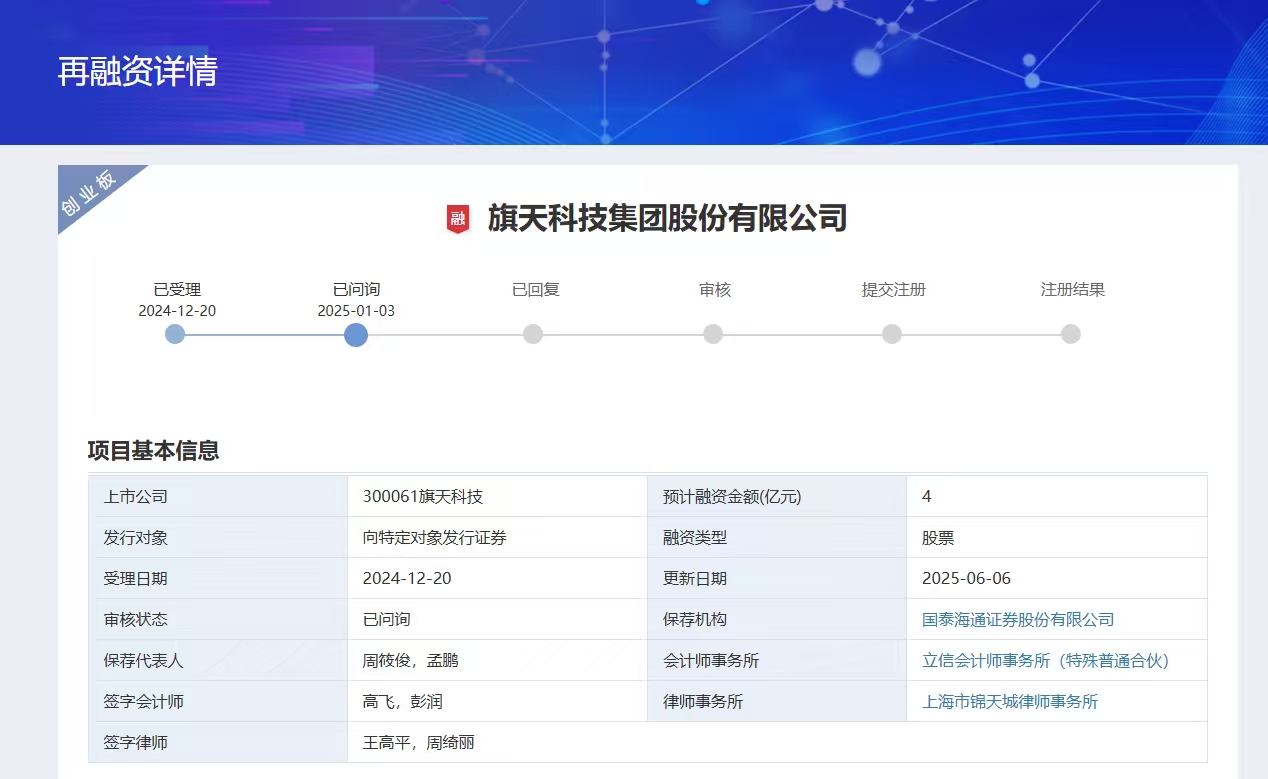This screenshot has height=779, width=1268.
Task: Click the 签字会计师 label cell
Action: click(218, 701)
